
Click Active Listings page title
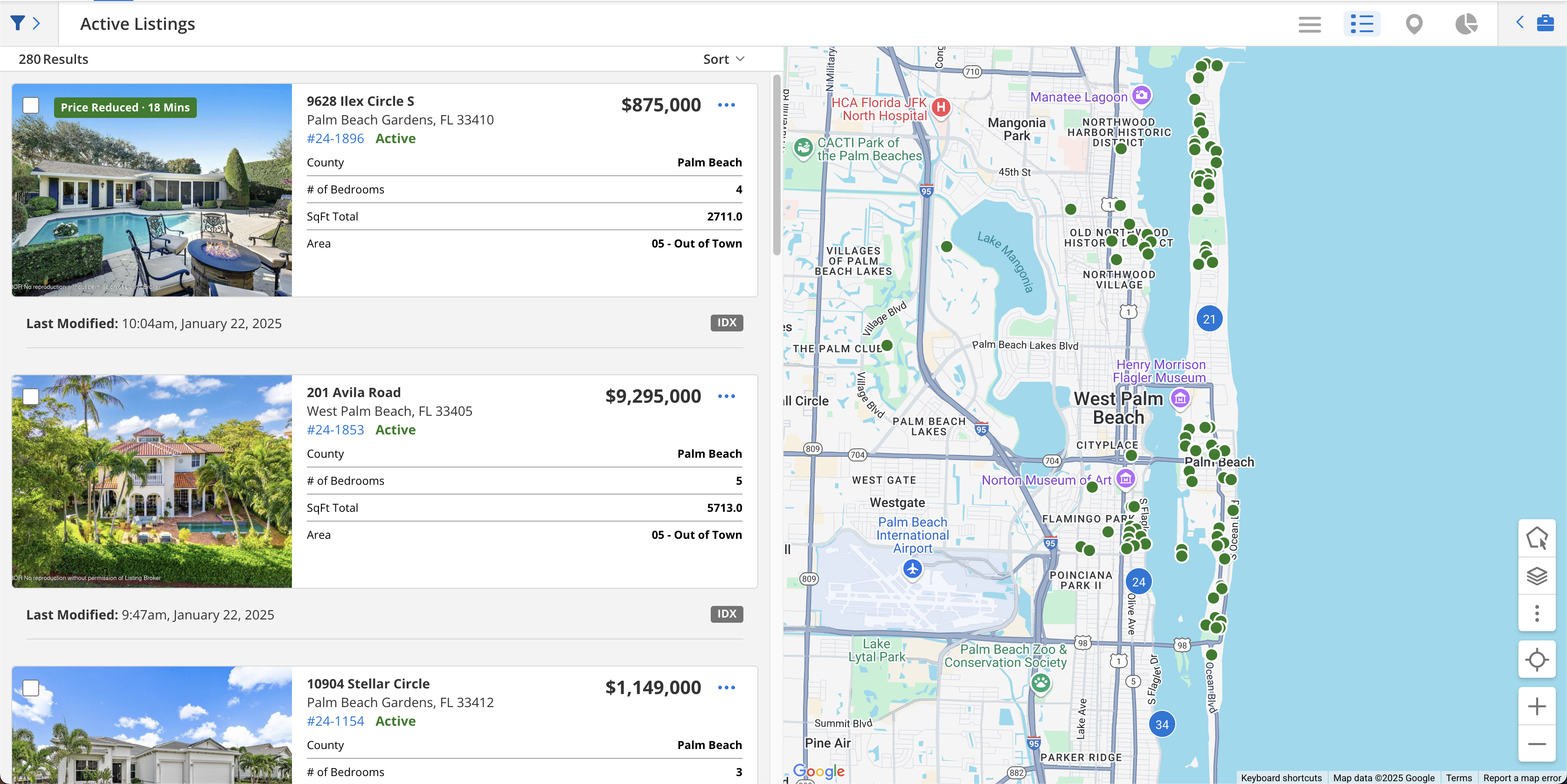point(138,24)
